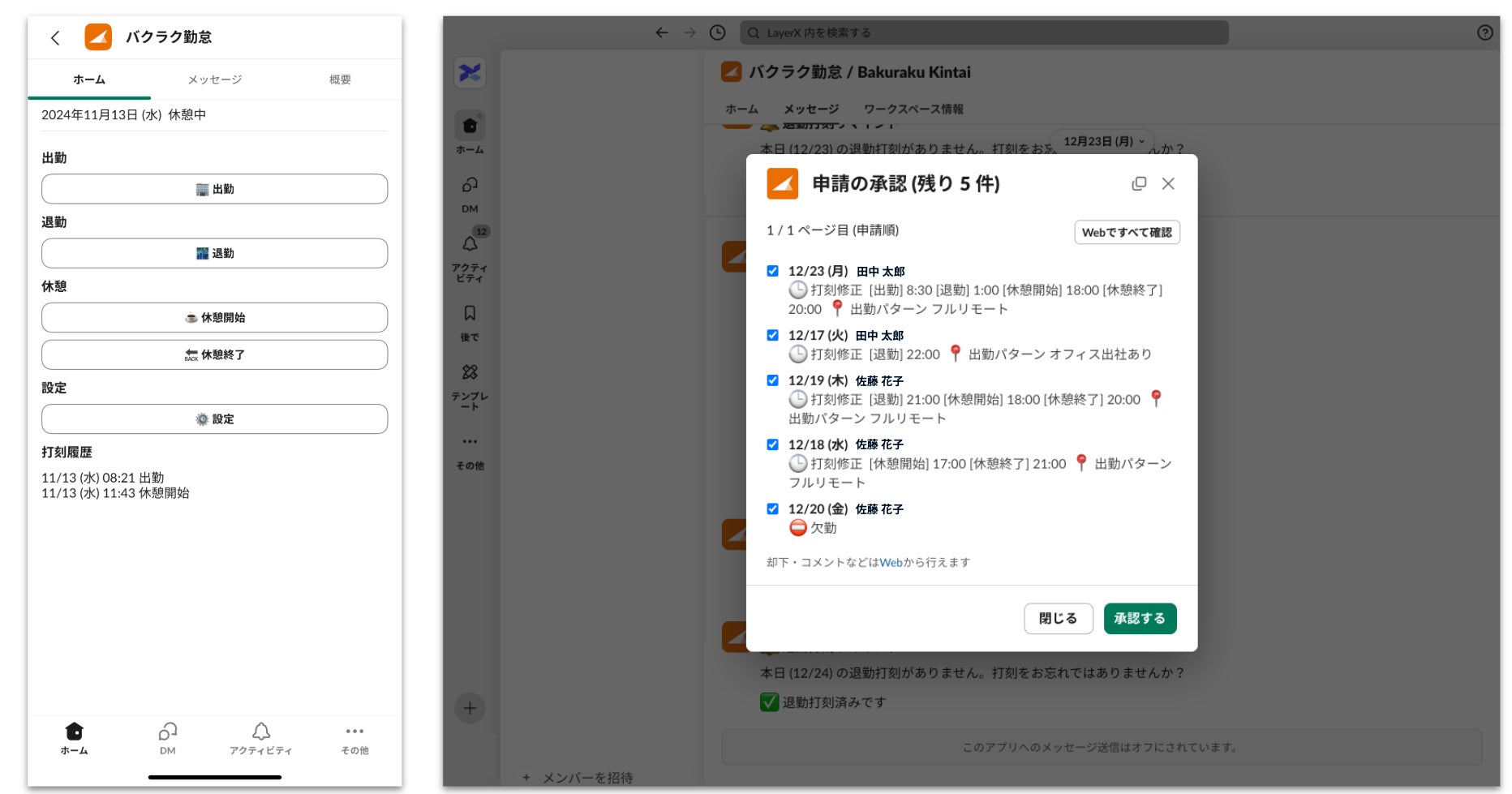This screenshot has height=794, width=1512.
Task: Click the plus create button in desktop sidebar
Action: [470, 708]
